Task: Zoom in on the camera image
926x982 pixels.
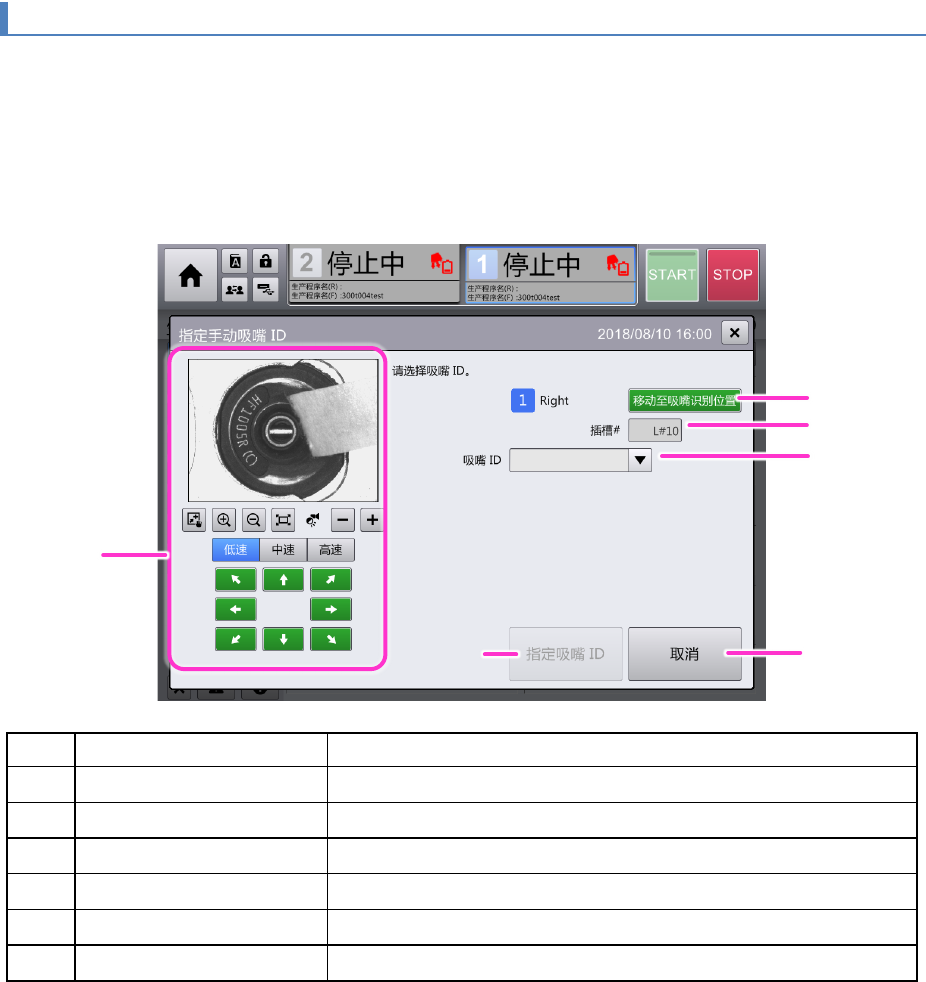Action: (x=224, y=520)
